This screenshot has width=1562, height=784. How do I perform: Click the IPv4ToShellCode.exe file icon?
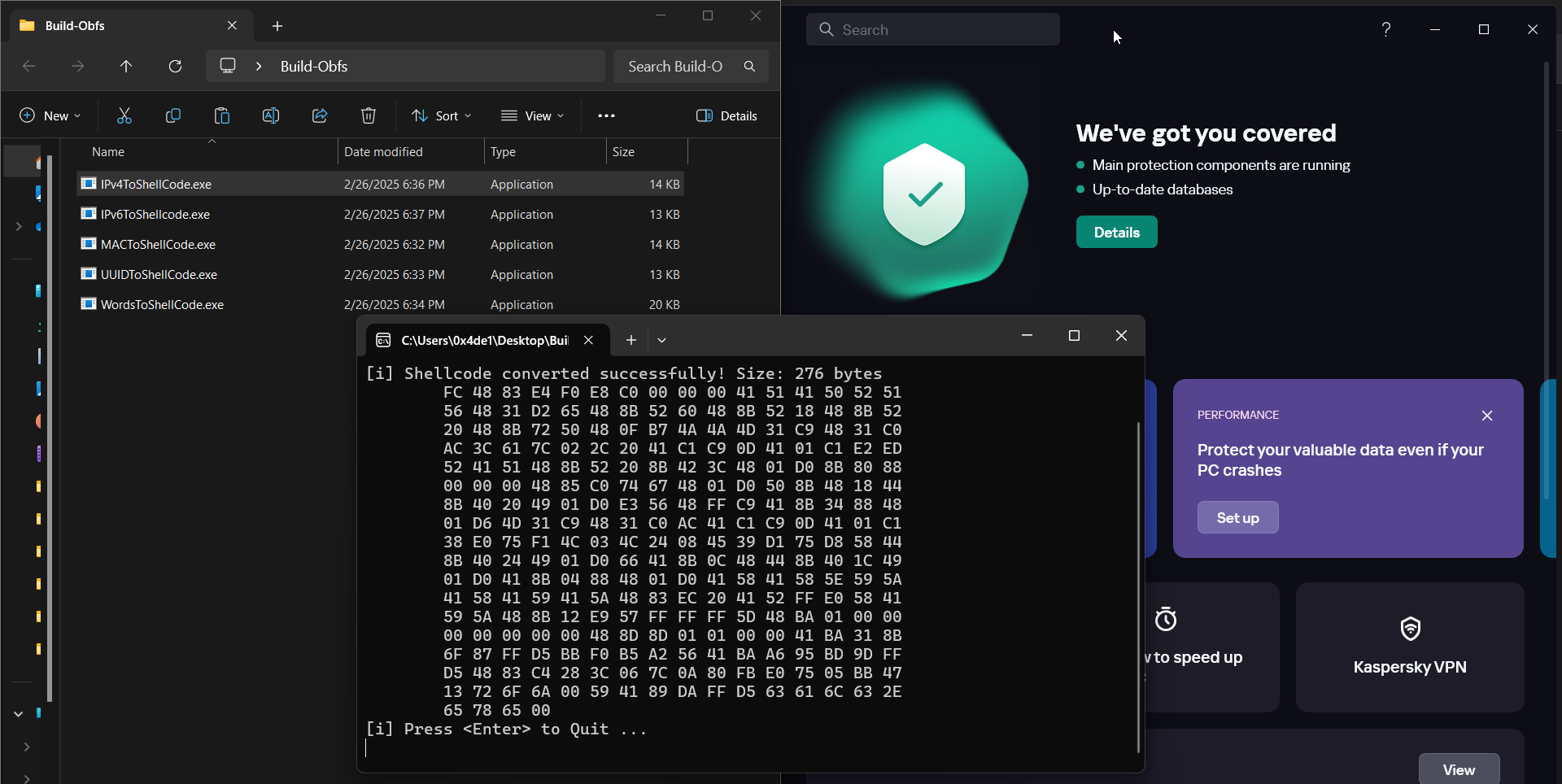pyautogui.click(x=89, y=184)
